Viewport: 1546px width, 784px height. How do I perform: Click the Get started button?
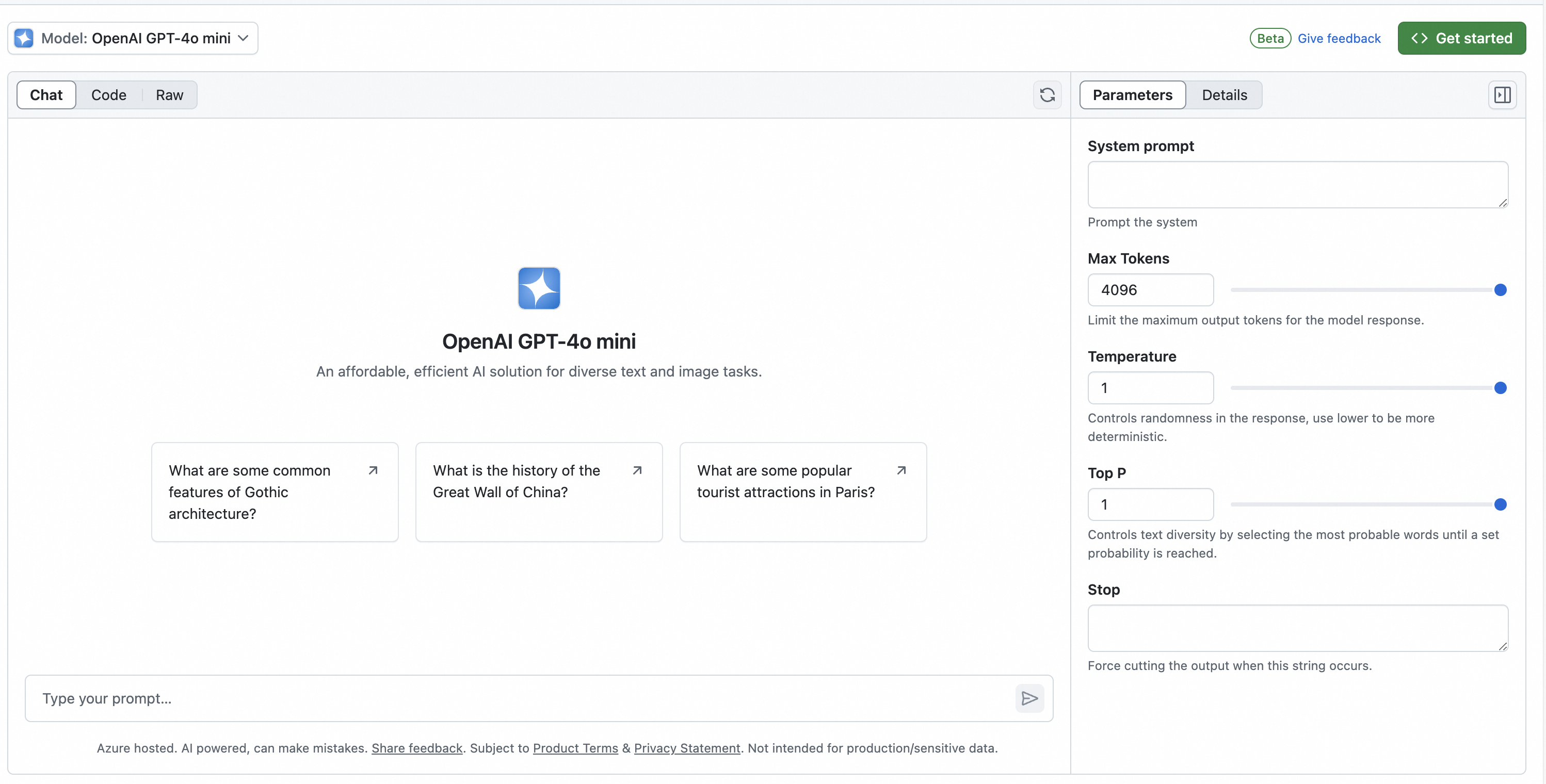[x=1462, y=38]
